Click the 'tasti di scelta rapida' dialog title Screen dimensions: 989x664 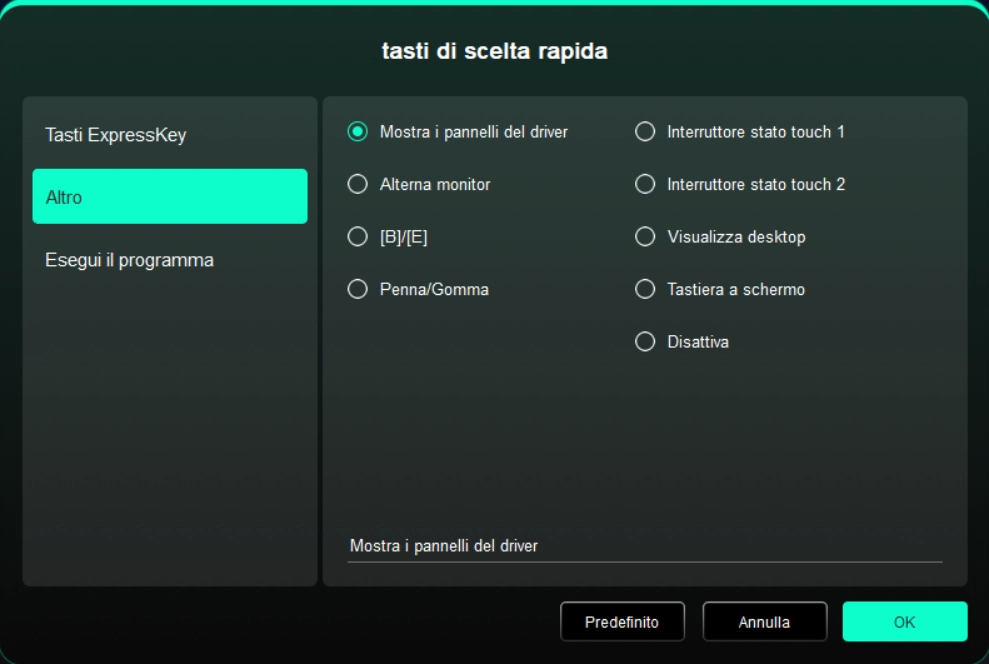(494, 51)
